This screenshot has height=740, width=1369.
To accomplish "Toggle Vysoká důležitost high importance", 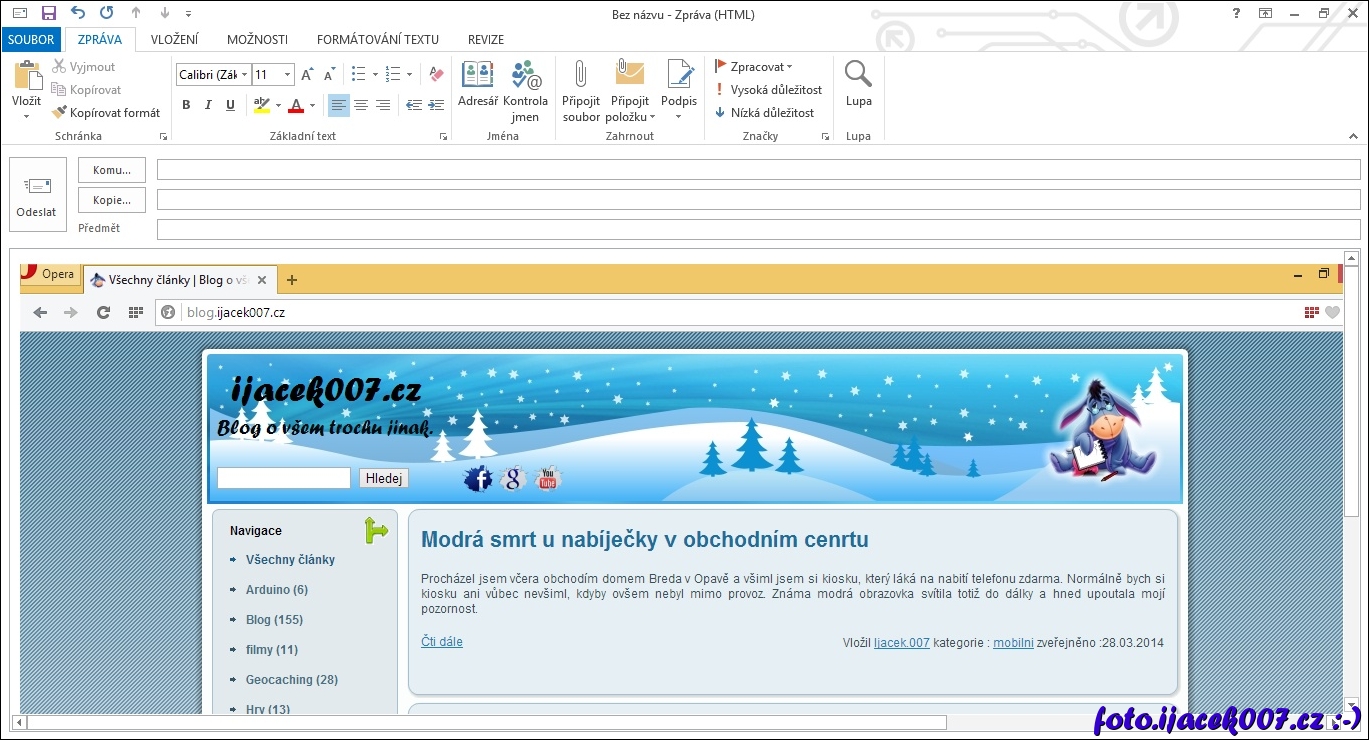I will click(x=768, y=90).
